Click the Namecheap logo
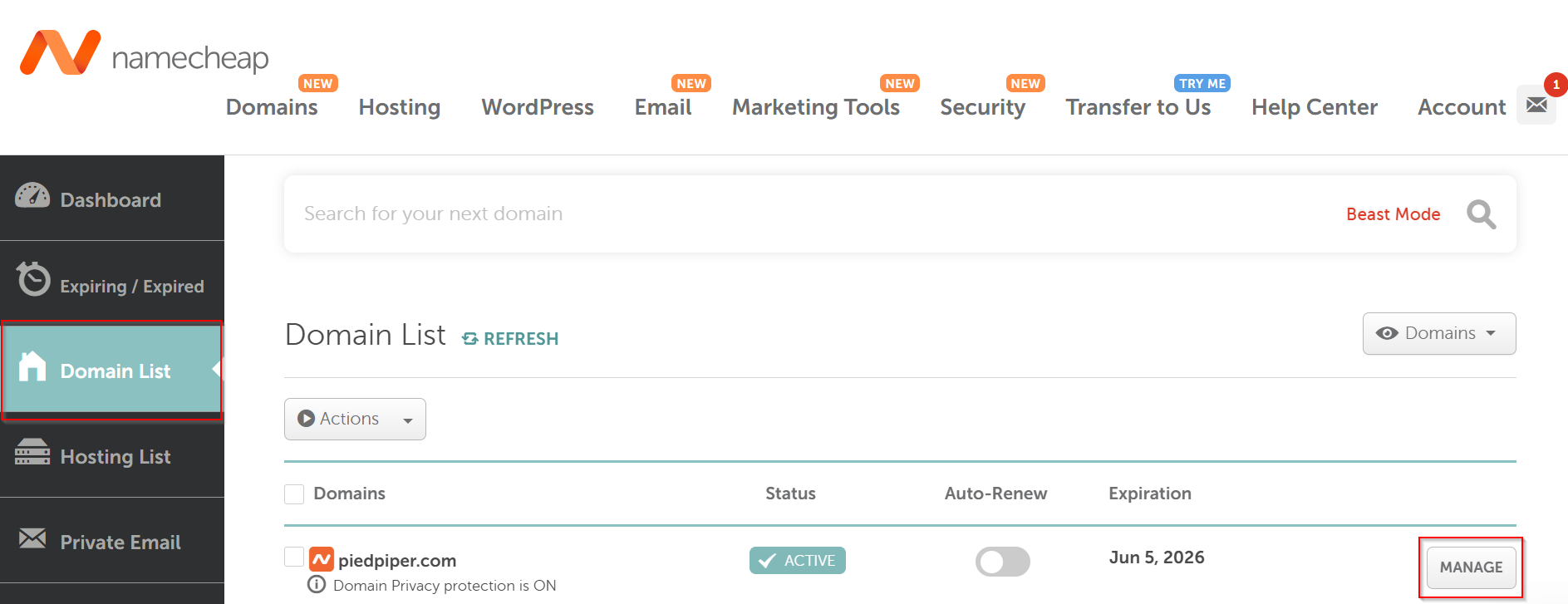The image size is (1568, 604). (144, 54)
